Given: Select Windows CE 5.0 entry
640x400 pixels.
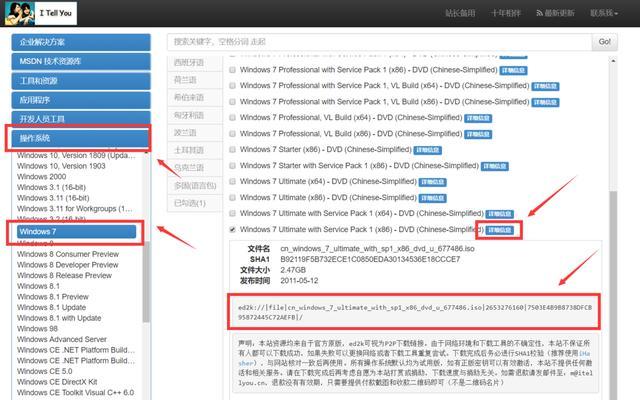Looking at the screenshot, I should point(45,371).
